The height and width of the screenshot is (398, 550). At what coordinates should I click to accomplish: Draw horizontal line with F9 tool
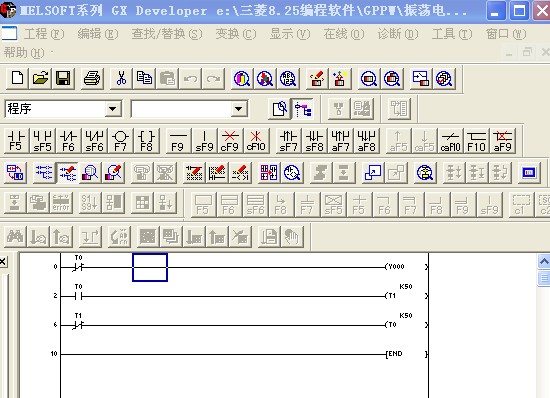tap(178, 141)
